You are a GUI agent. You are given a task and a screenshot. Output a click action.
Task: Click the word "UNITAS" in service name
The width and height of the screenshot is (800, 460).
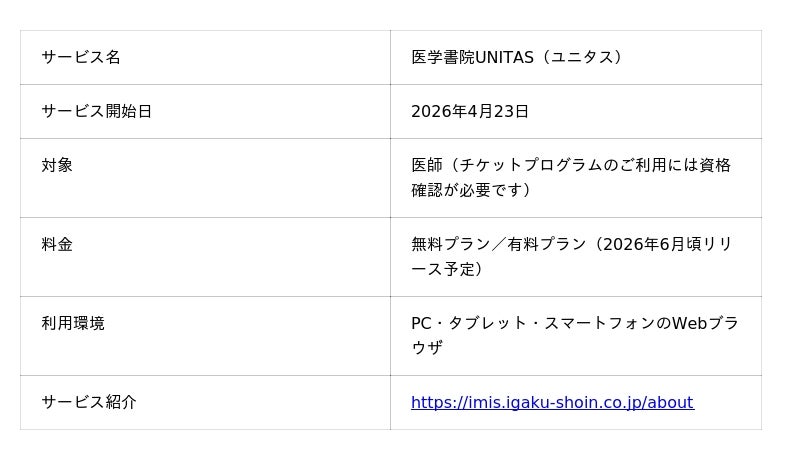pos(506,58)
